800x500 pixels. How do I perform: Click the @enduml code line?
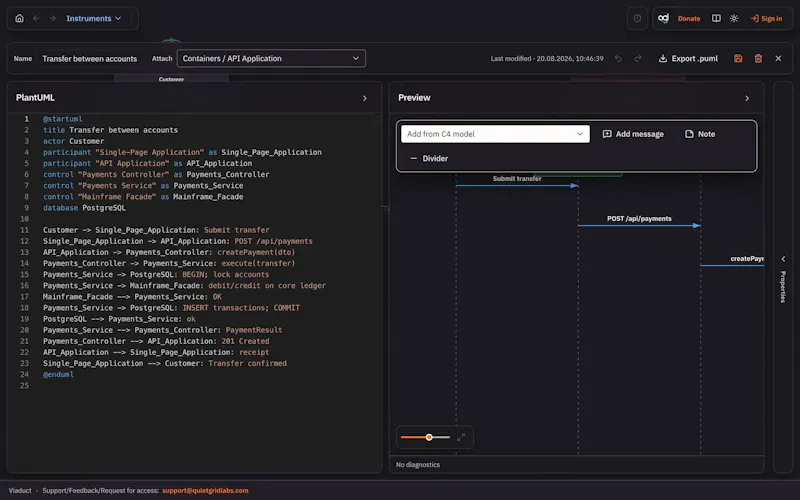(58, 374)
